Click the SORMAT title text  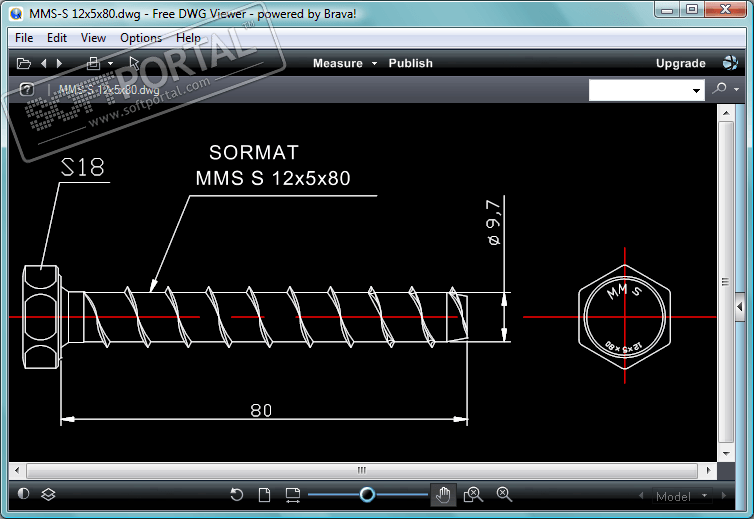tap(254, 152)
